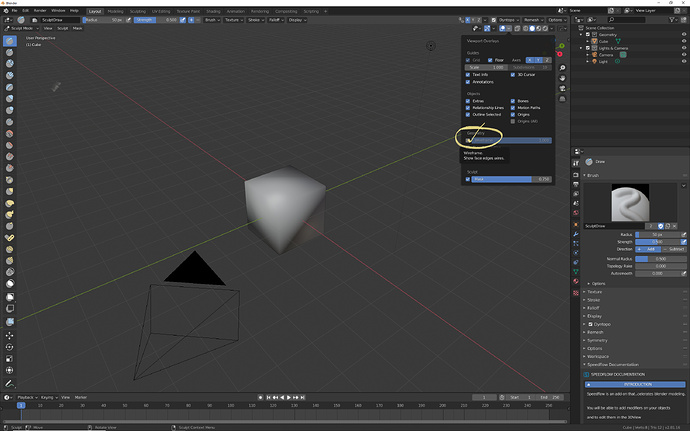
Task: Open the Remesh header dropdown
Action: point(533,20)
